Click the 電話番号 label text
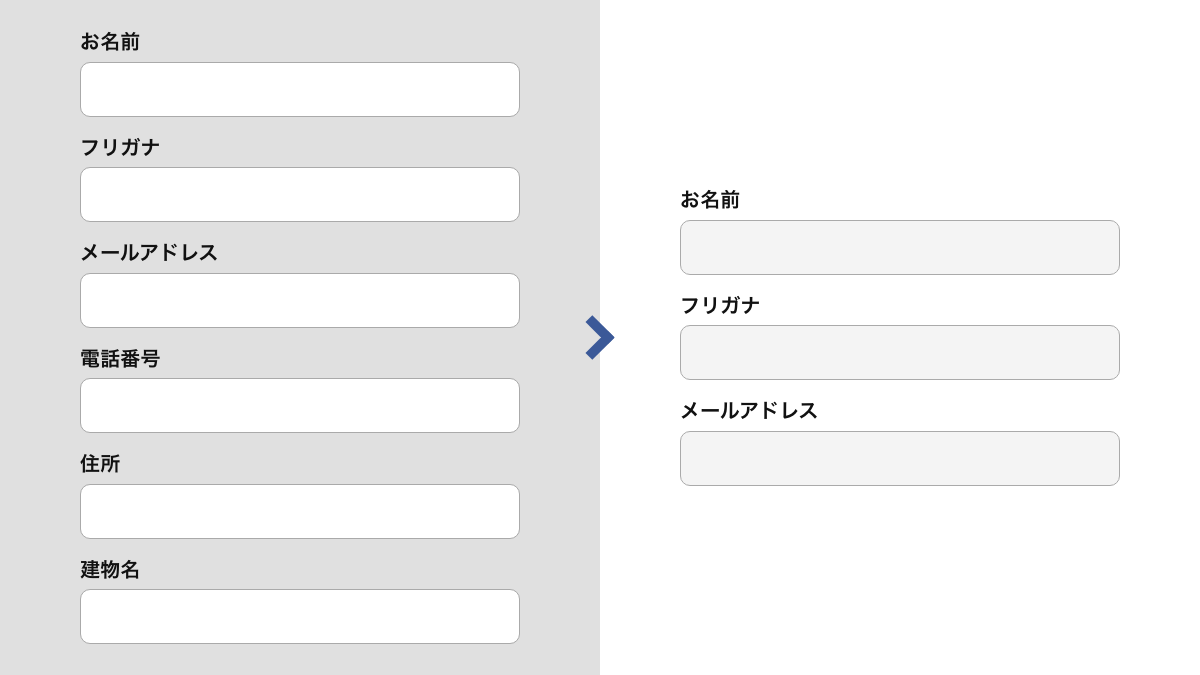 [x=120, y=359]
